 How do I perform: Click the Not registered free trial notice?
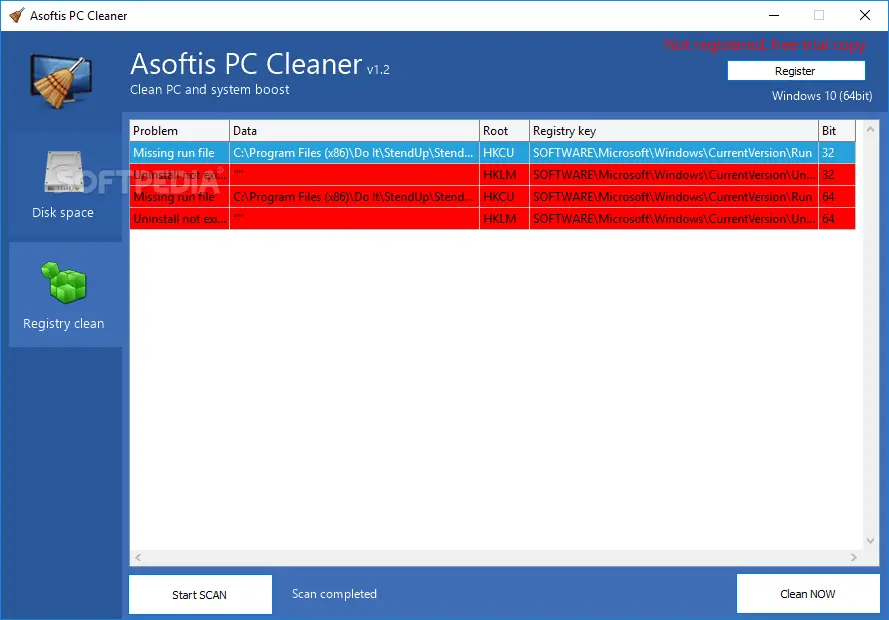coord(765,45)
